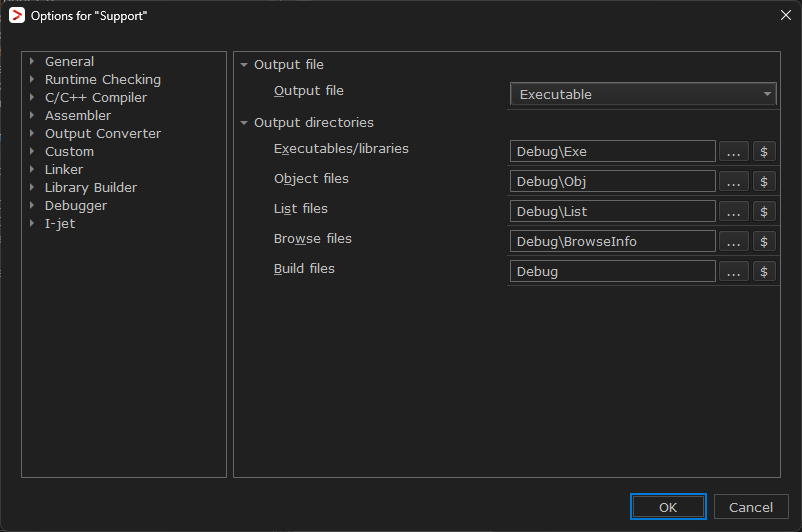Image resolution: width=802 pixels, height=532 pixels.
Task: Select Runtime Checking category
Action: [x=103, y=79]
